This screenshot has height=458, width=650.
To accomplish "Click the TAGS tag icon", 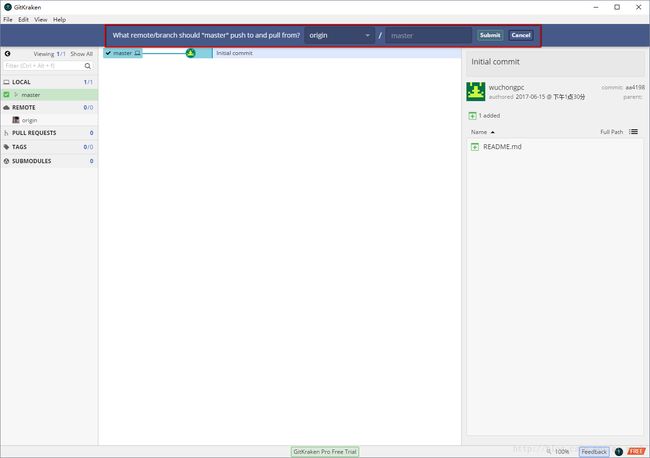I will click(x=6, y=147).
